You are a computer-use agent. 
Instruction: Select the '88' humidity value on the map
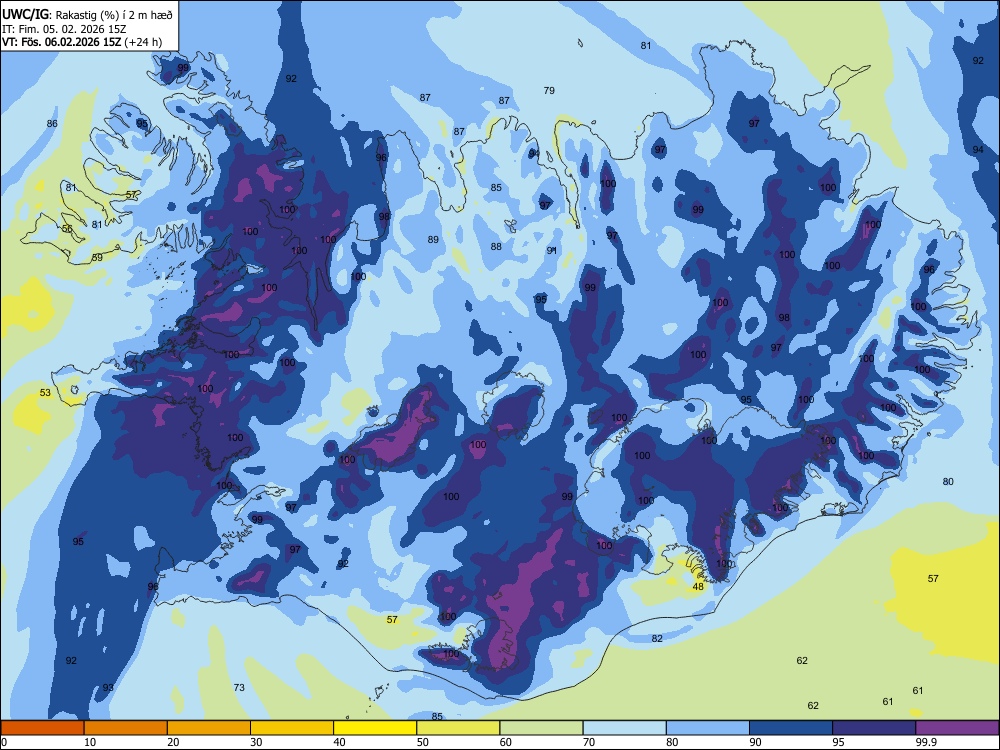tap(496, 246)
